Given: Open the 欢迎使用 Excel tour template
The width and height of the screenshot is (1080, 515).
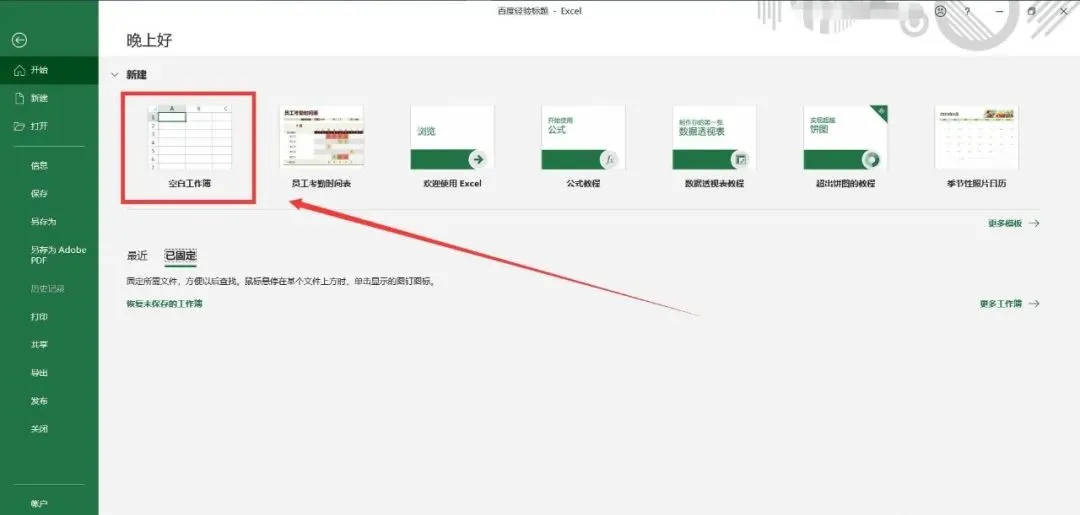Looking at the screenshot, I should click(452, 147).
